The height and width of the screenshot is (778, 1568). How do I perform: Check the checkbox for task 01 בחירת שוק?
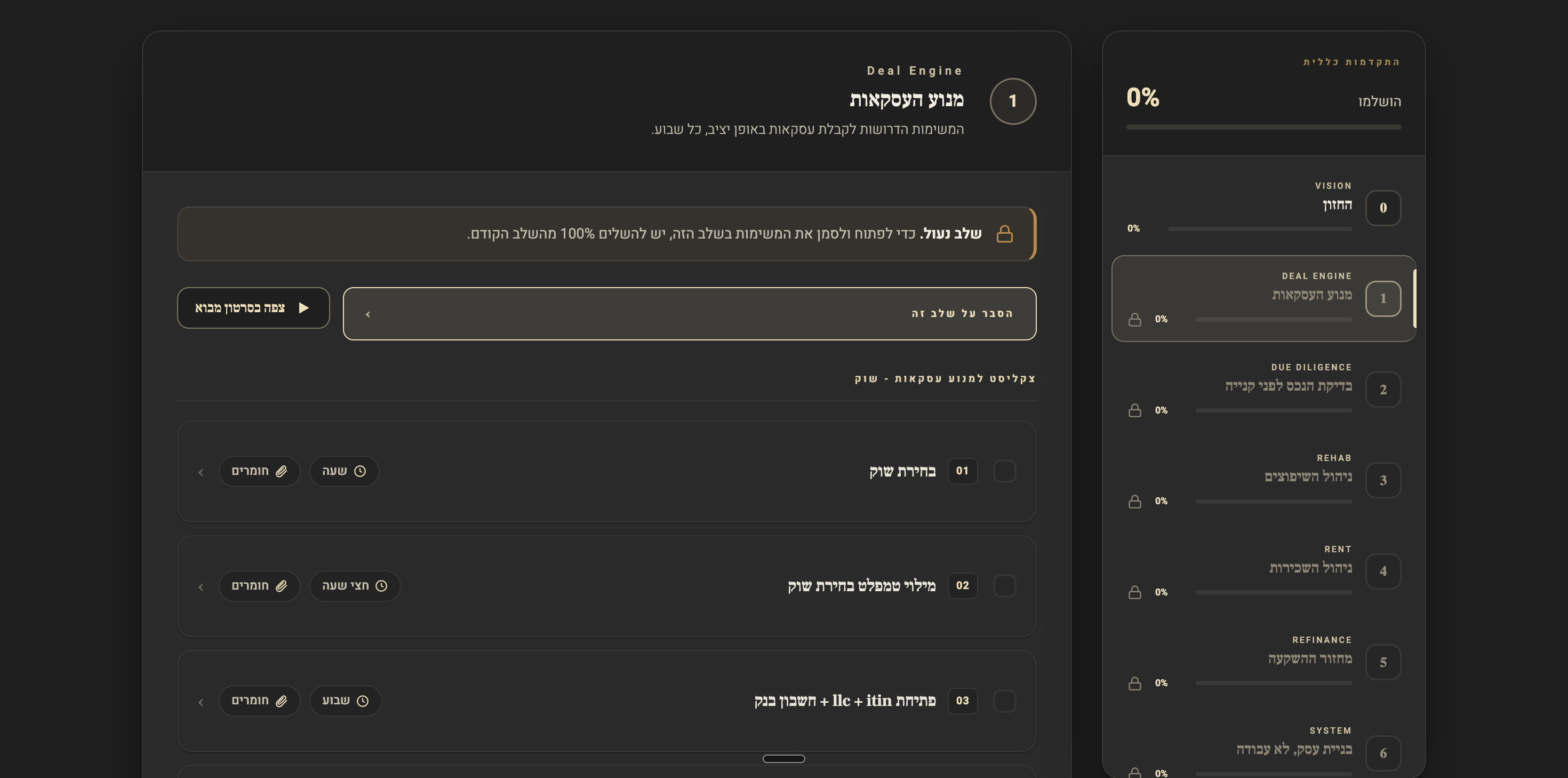(1004, 471)
